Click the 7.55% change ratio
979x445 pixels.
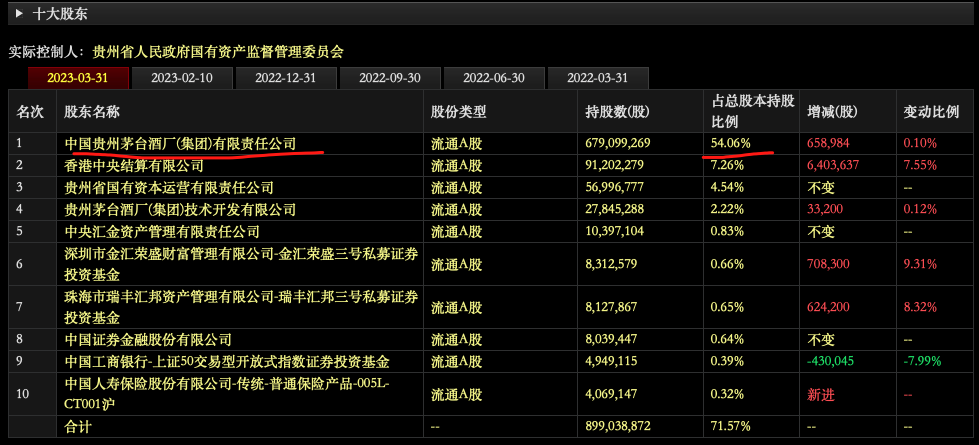920,165
